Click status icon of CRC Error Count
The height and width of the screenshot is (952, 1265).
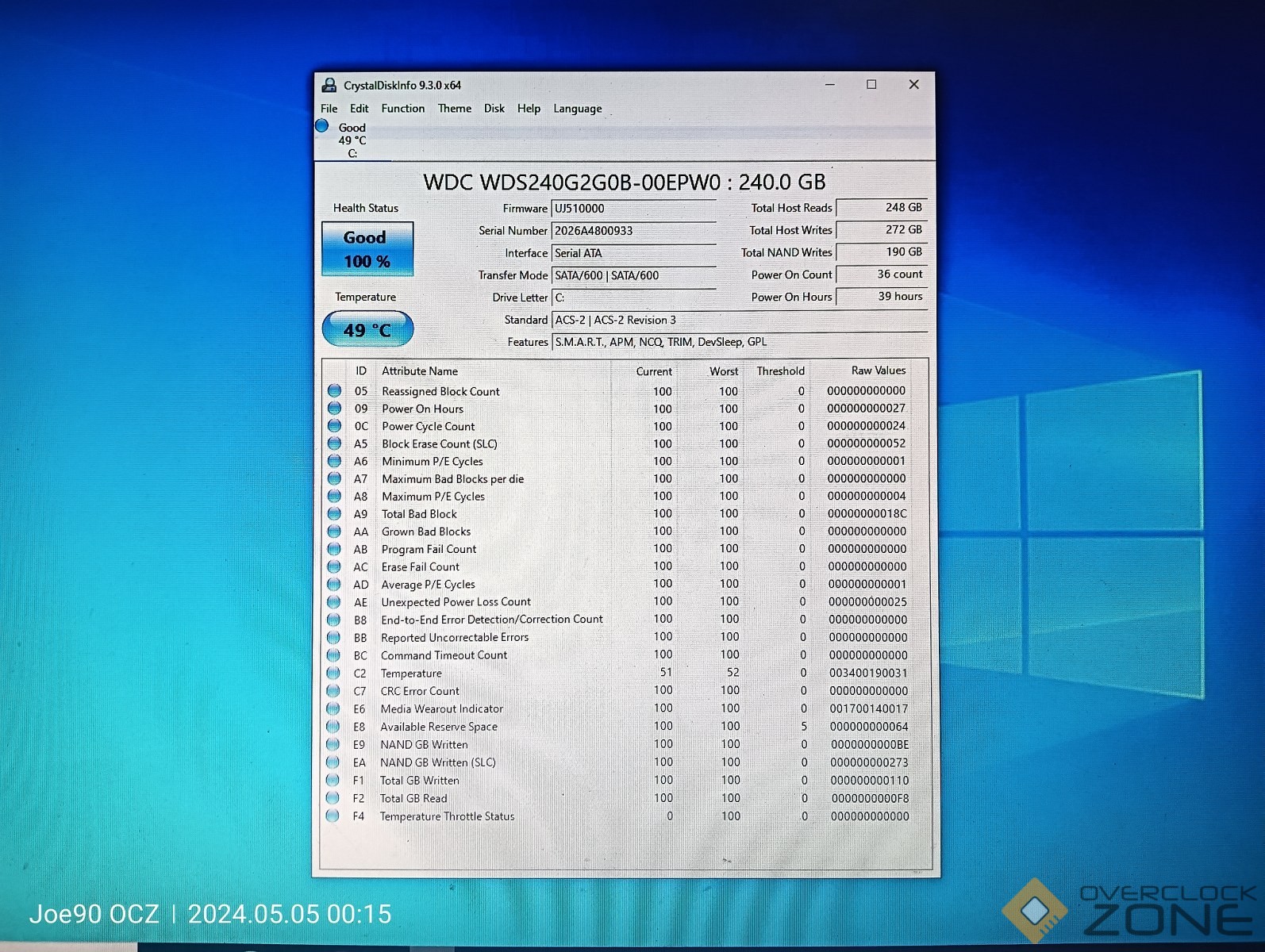334,690
